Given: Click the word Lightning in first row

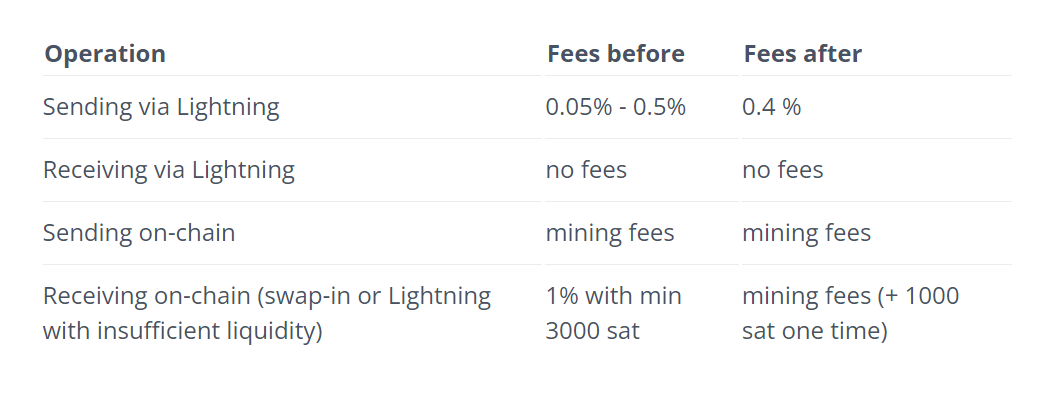Looking at the screenshot, I should coord(228,107).
